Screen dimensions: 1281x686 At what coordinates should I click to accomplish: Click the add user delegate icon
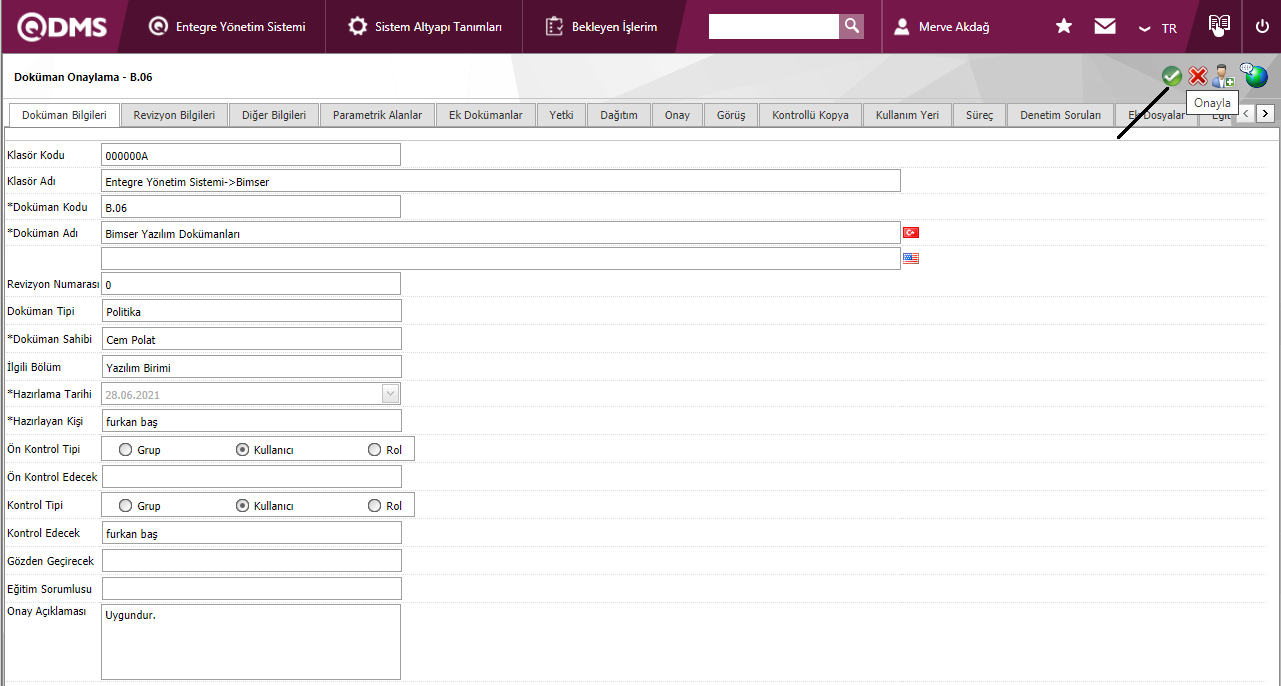click(x=1223, y=76)
